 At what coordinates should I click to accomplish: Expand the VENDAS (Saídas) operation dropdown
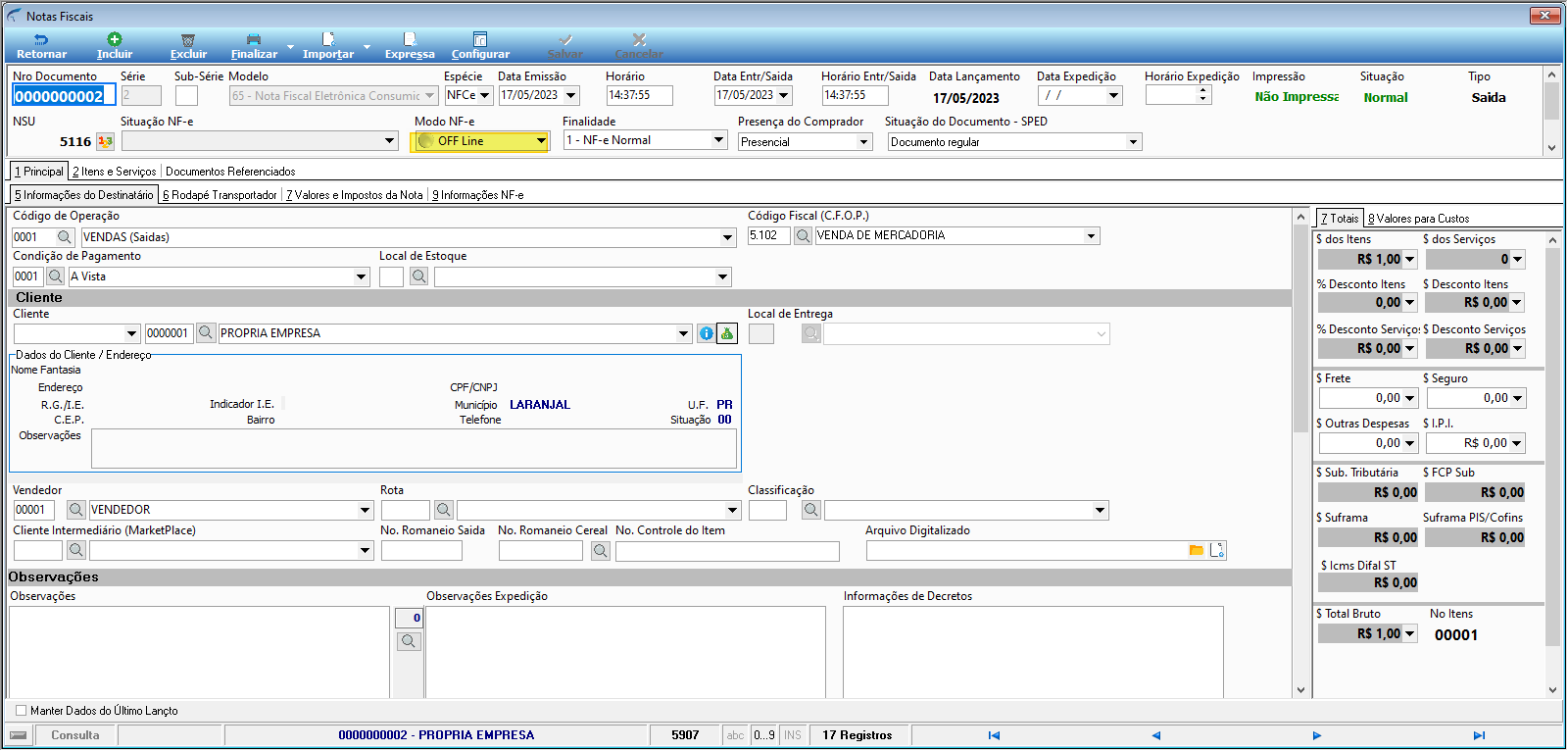point(727,237)
